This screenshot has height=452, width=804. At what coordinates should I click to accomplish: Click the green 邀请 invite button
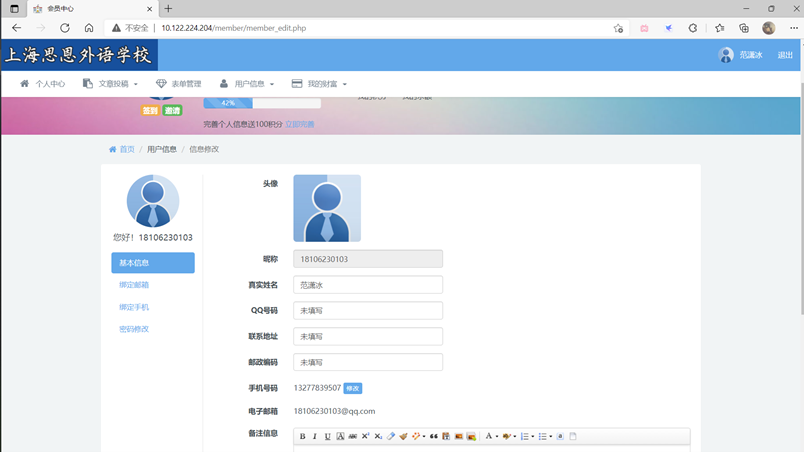[172, 110]
